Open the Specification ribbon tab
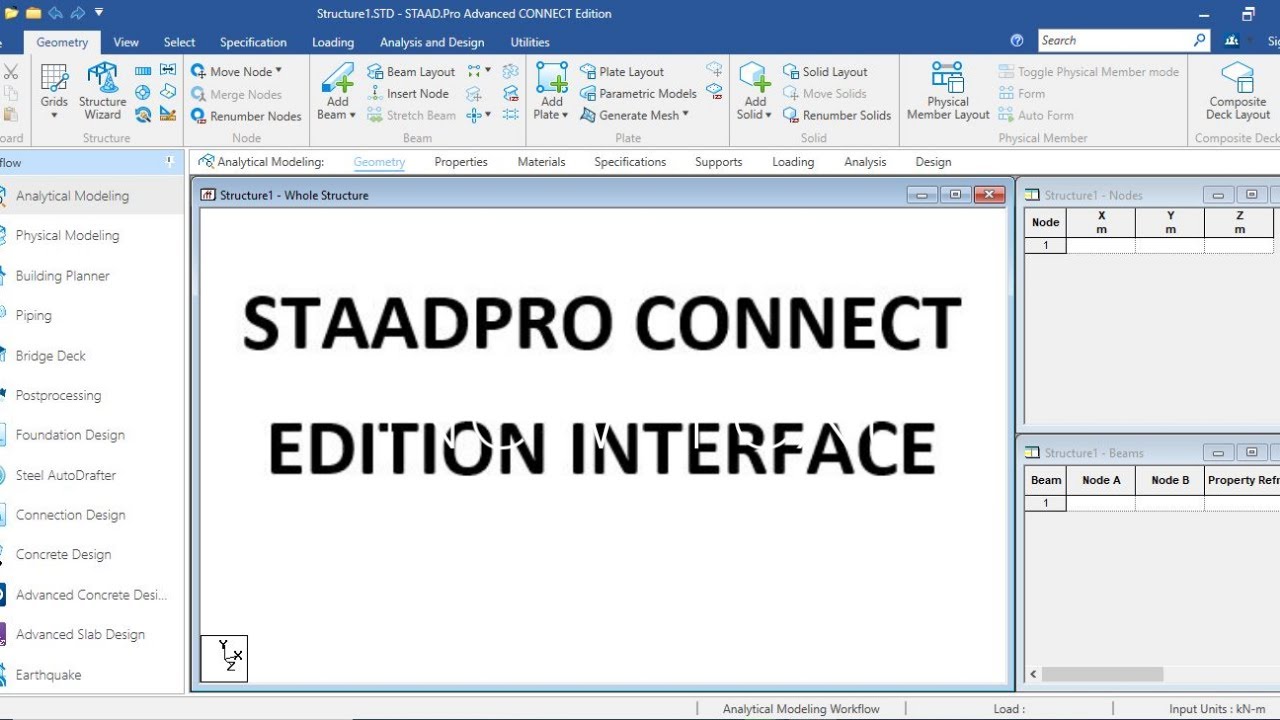The image size is (1280, 720). (x=253, y=42)
